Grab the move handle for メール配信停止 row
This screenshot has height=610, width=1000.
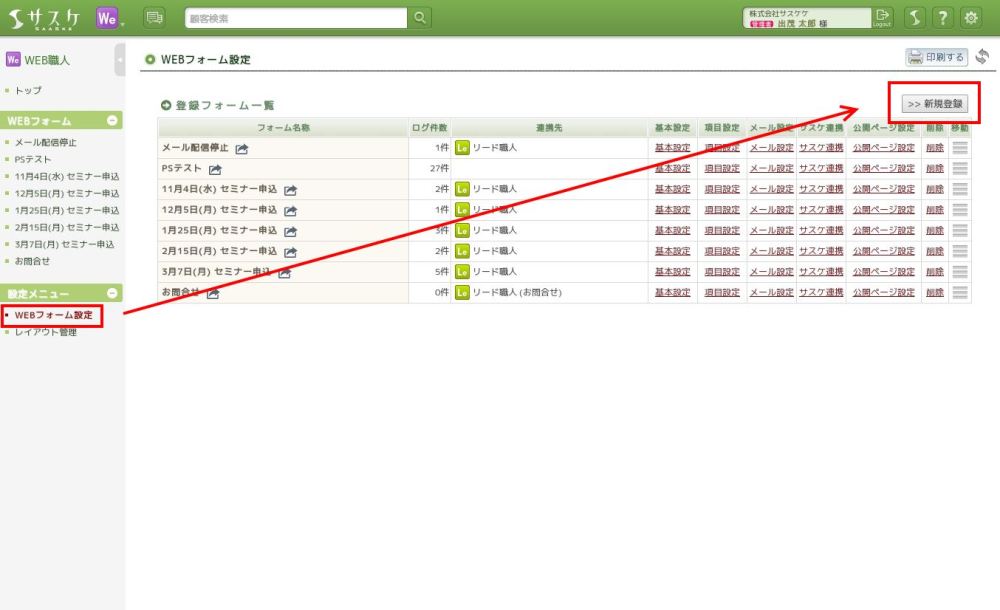click(960, 148)
